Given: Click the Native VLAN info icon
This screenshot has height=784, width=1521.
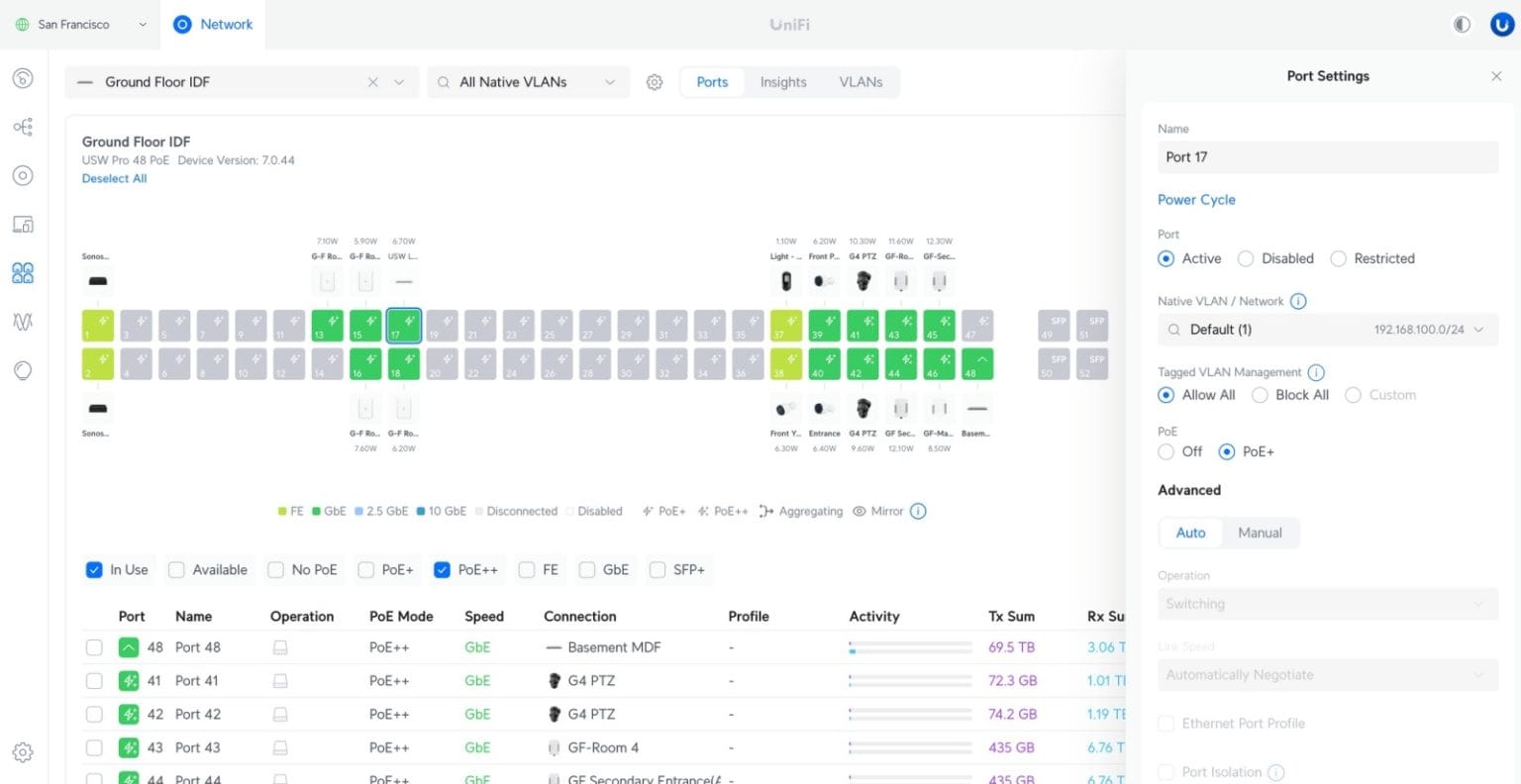Looking at the screenshot, I should point(1298,301).
